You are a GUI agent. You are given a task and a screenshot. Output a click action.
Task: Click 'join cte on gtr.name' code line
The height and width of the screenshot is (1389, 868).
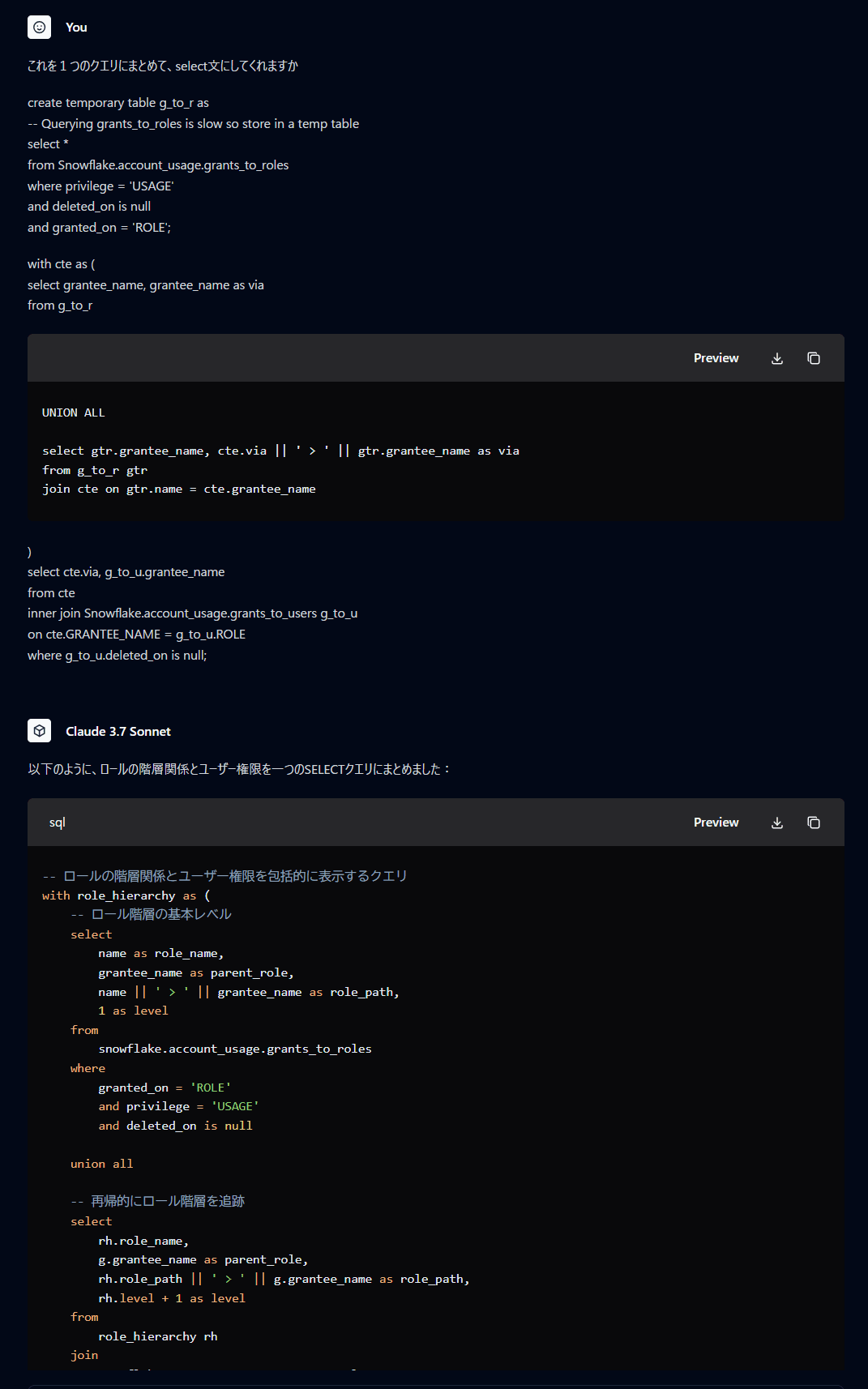click(179, 489)
